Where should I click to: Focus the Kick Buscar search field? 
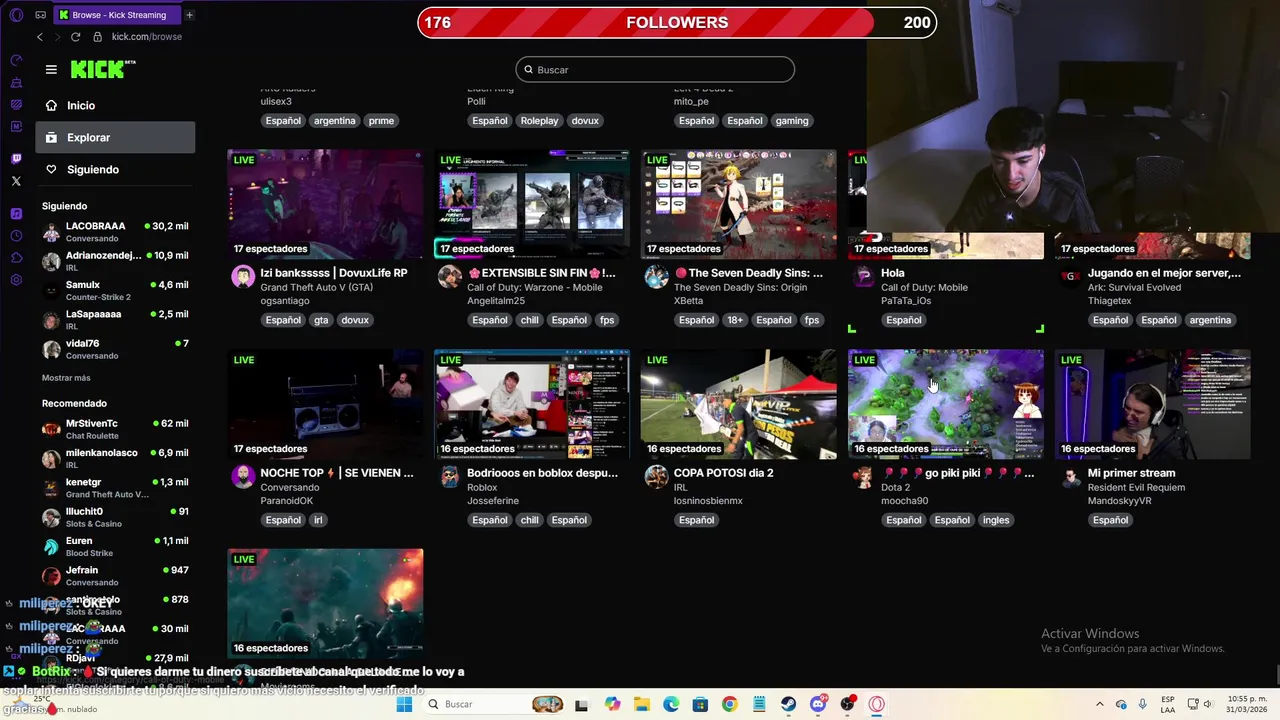655,69
